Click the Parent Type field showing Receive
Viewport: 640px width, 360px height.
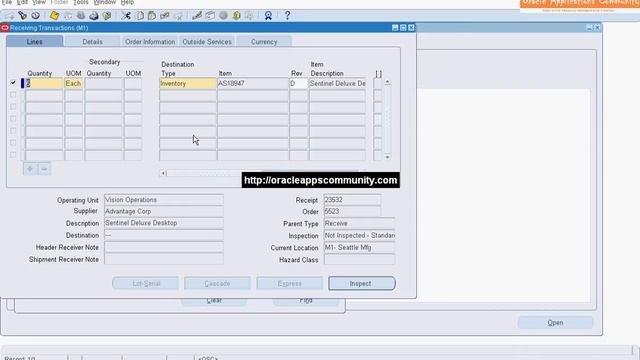click(359, 223)
